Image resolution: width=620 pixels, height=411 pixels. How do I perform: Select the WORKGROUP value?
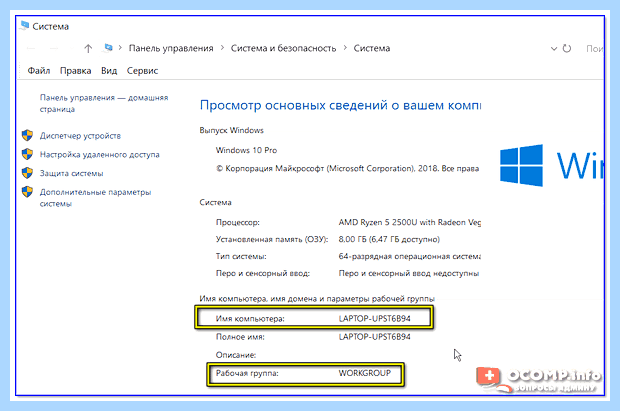(365, 373)
